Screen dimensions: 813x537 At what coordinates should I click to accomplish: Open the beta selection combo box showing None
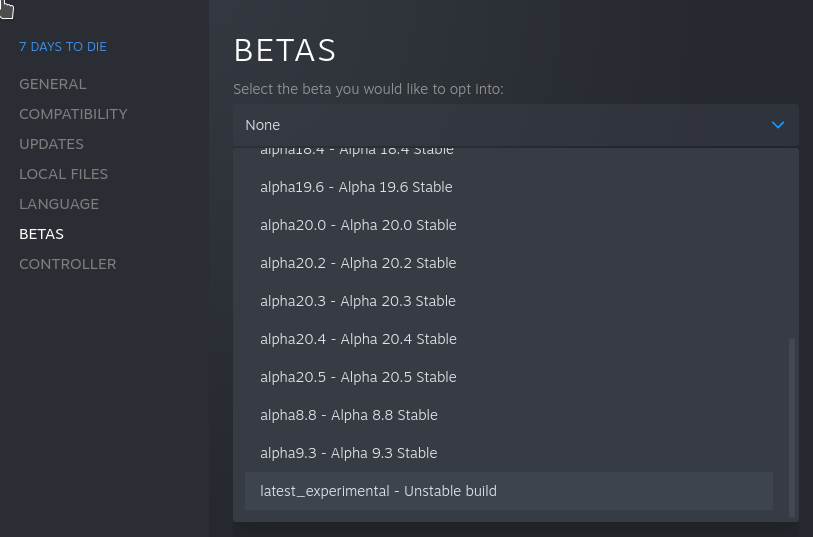click(x=500, y=125)
